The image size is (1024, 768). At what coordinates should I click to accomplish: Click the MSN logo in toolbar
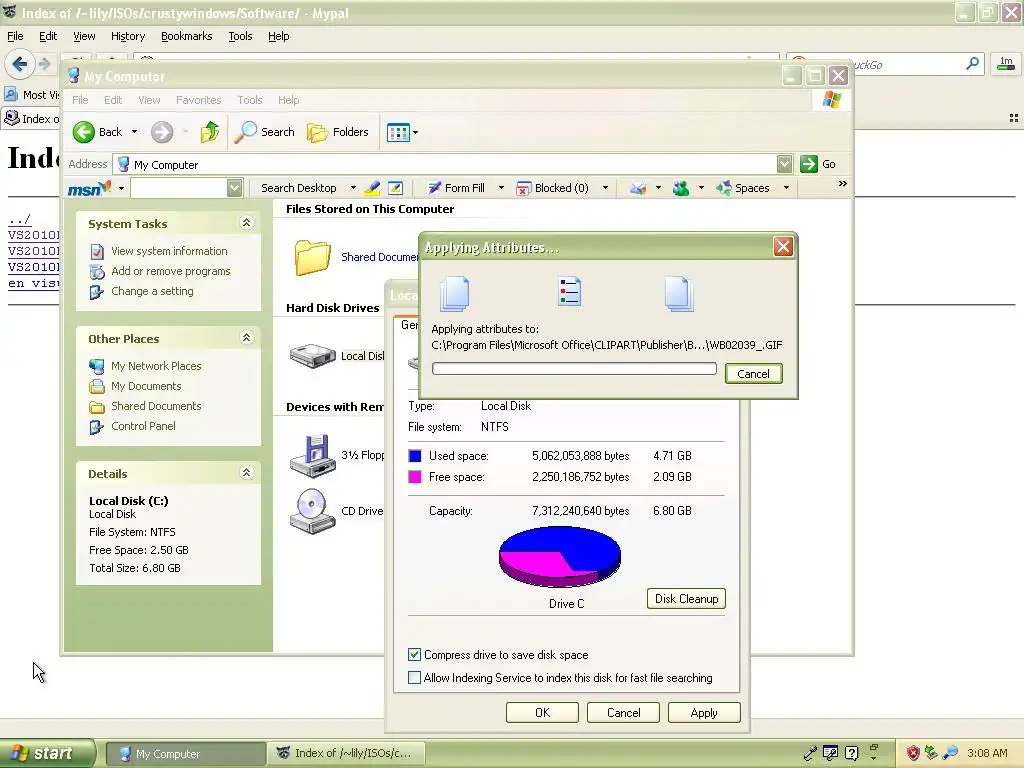point(89,189)
